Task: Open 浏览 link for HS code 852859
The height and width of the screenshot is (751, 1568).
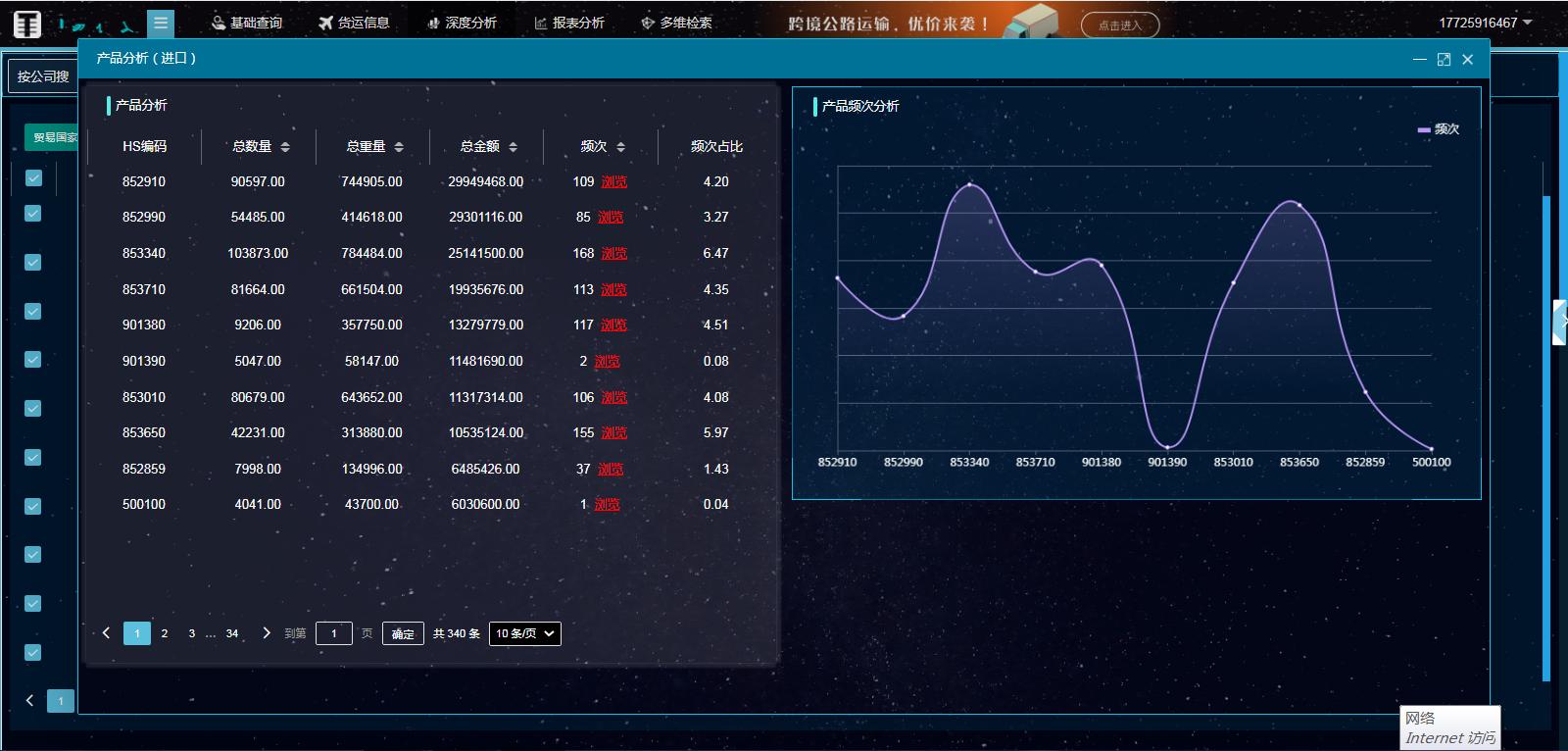Action: [611, 470]
